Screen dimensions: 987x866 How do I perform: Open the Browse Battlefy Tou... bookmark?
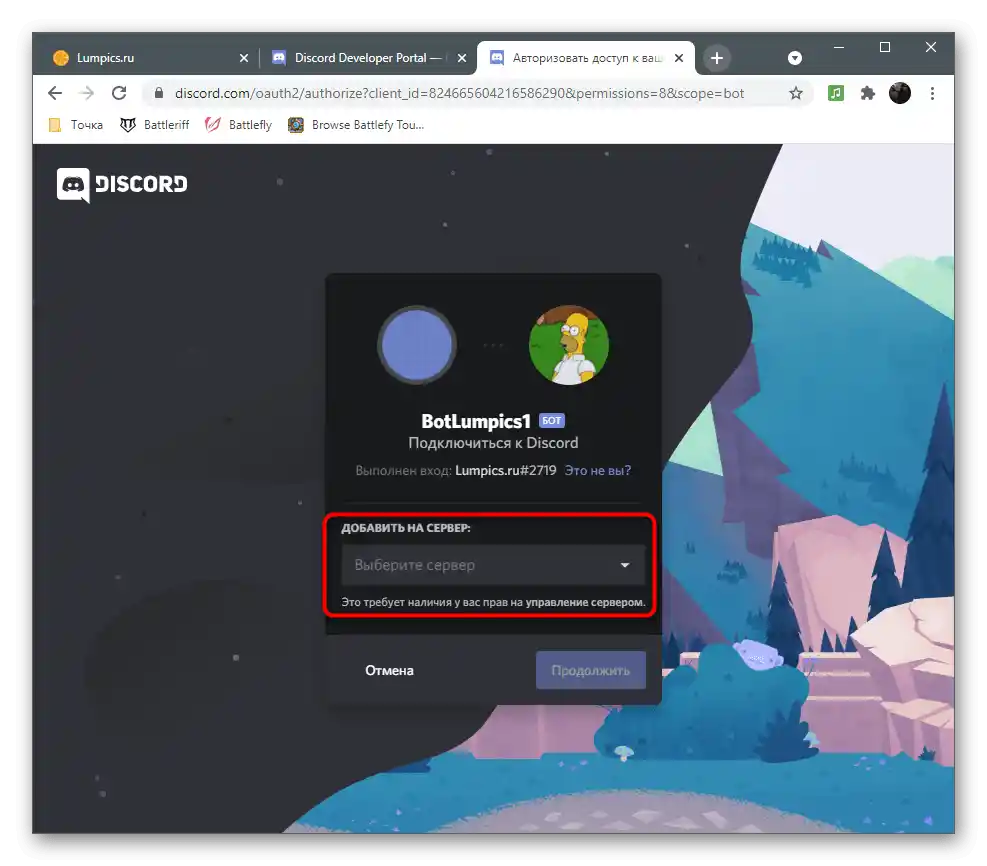click(356, 125)
